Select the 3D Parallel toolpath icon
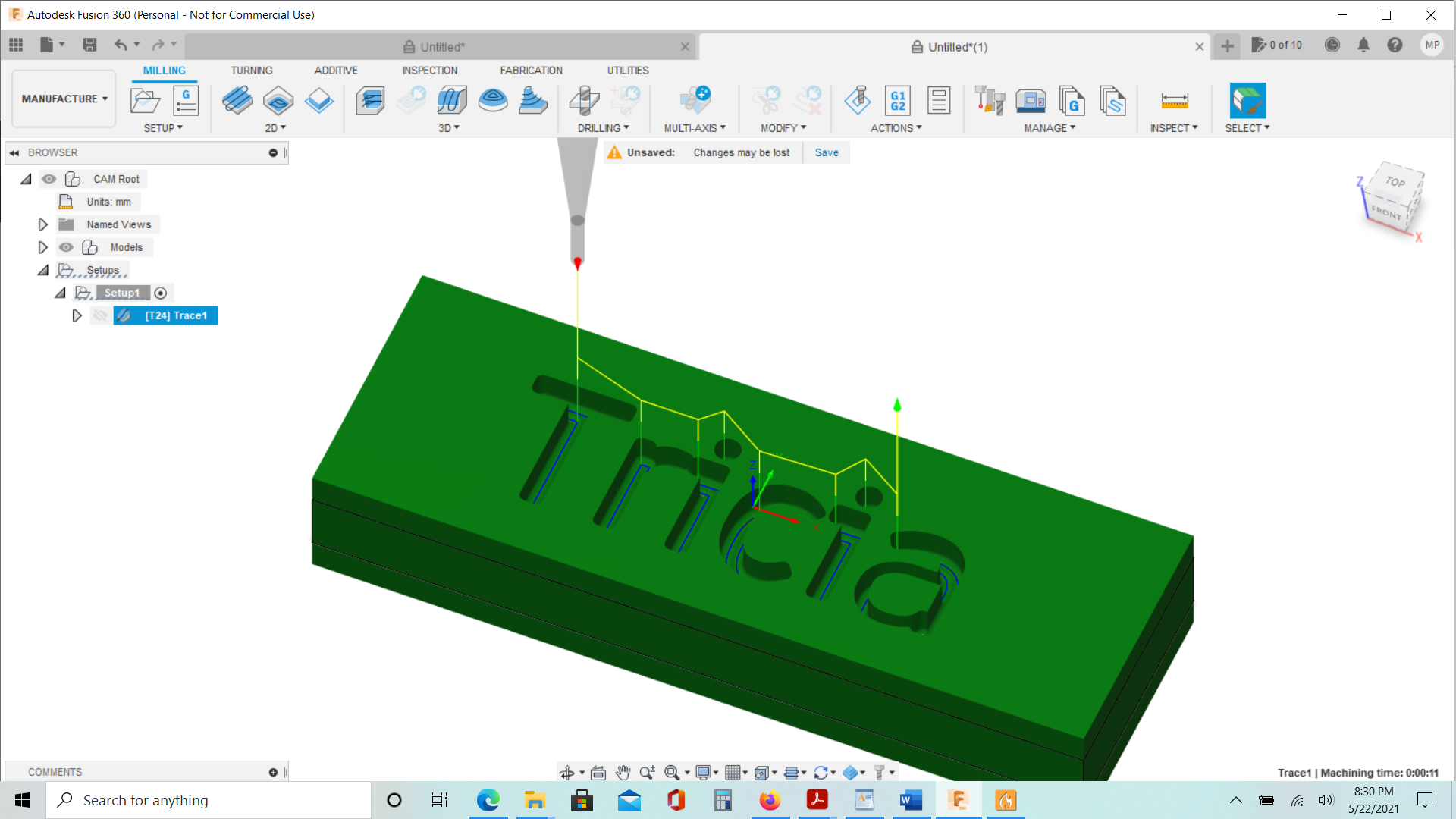 pos(452,100)
